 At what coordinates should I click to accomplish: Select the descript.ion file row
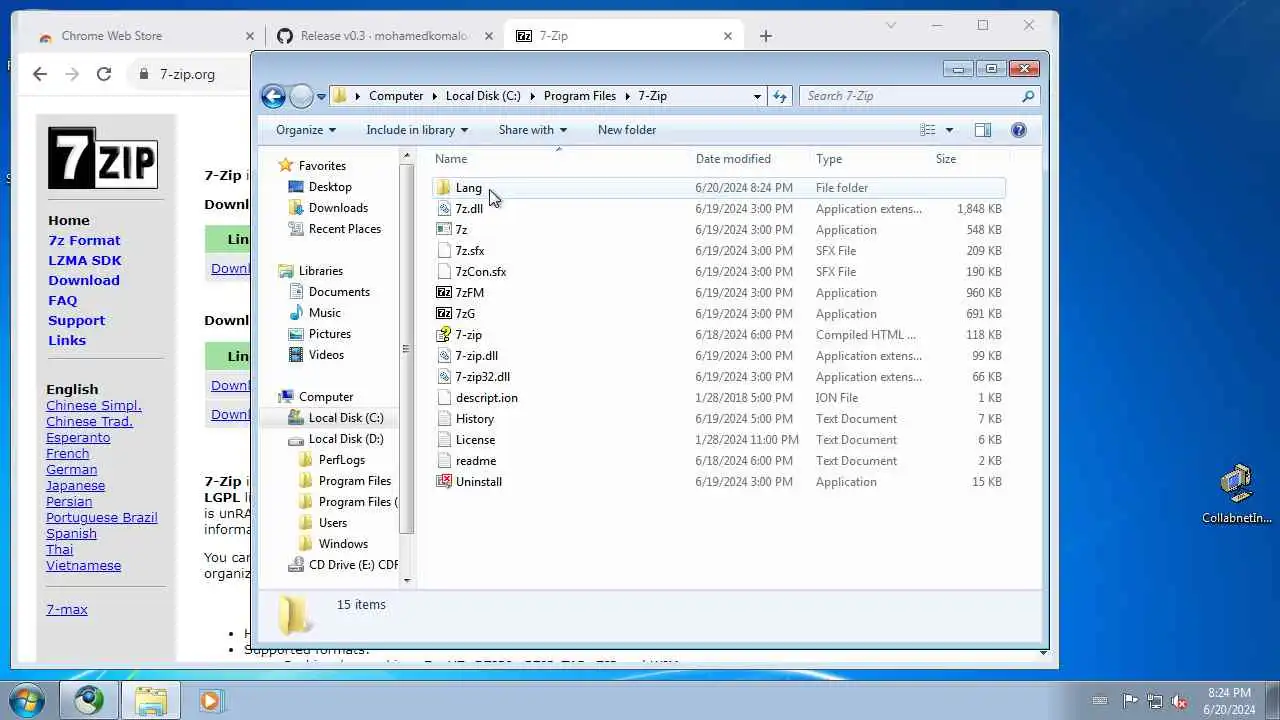pyautogui.click(x=720, y=398)
